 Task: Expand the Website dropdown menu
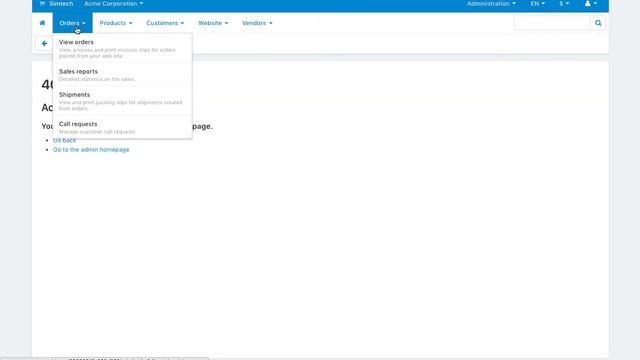(x=213, y=23)
